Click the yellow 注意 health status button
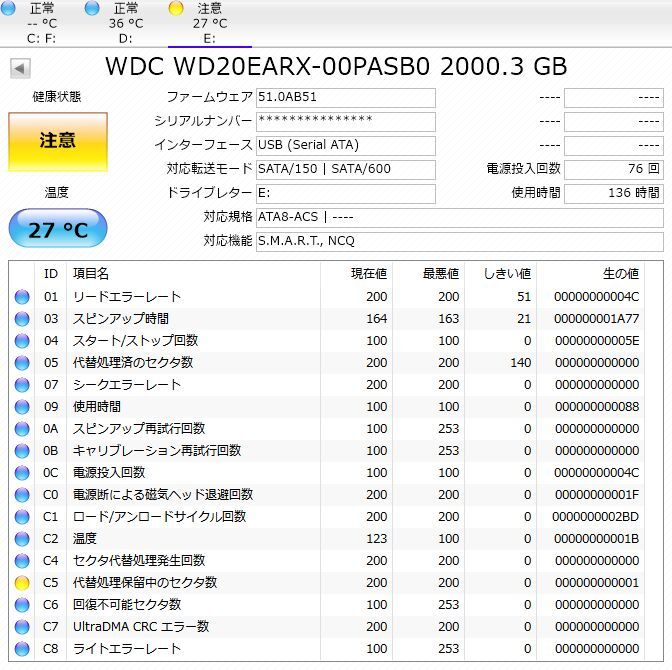The image size is (672, 670). point(58,142)
